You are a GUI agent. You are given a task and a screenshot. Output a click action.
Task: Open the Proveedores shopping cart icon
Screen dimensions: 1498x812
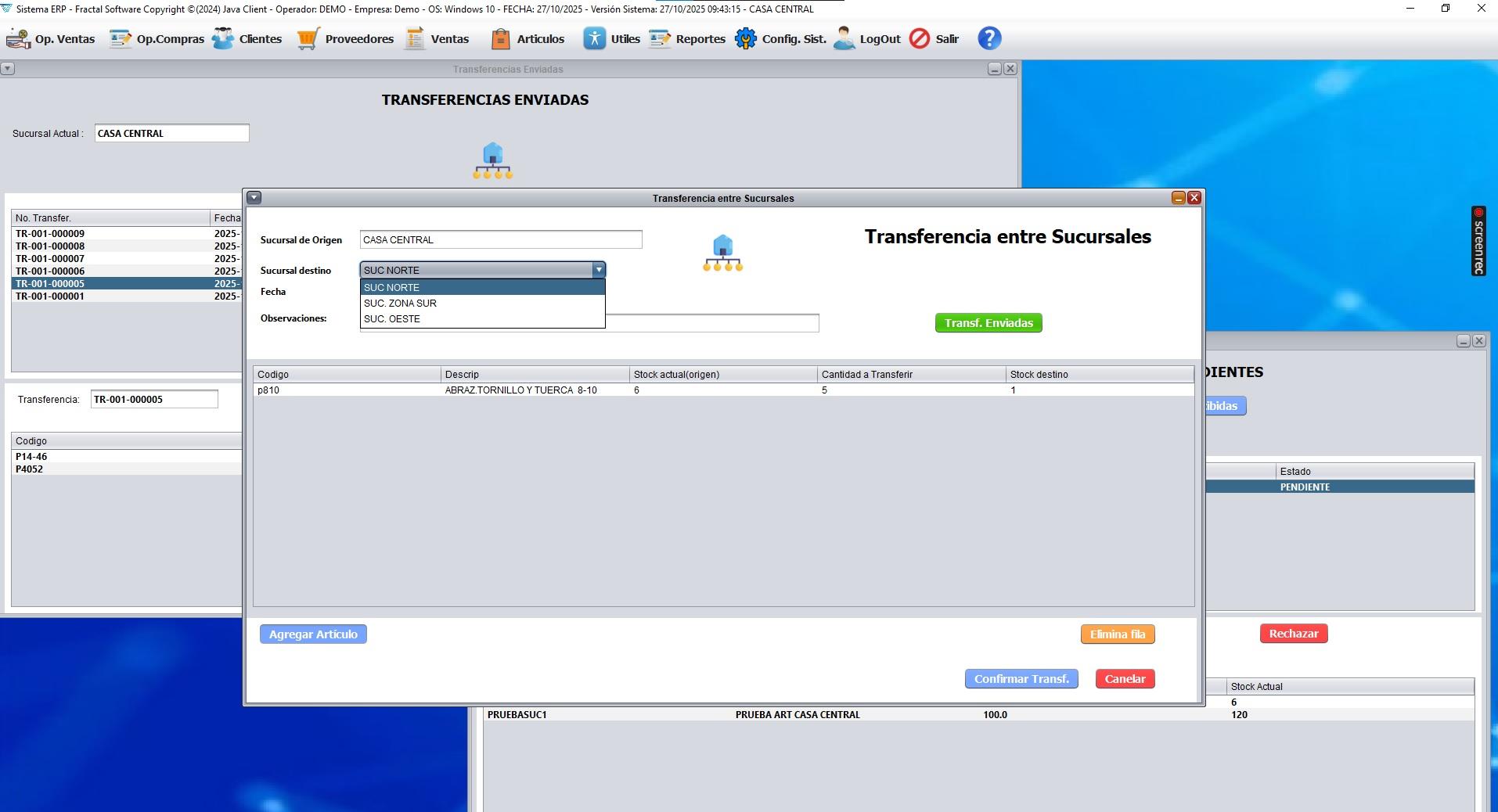coord(308,38)
